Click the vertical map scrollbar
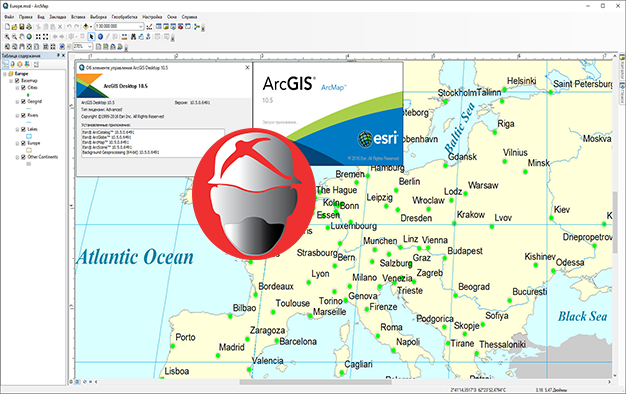Viewport: 626px width, 394px height. pos(616,222)
